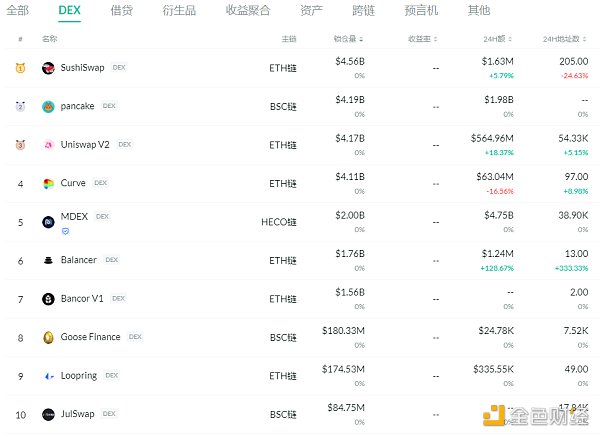Image resolution: width=600 pixels, height=437 pixels.
Task: Click the pancake logo icon
Action: pyautogui.click(x=48, y=106)
